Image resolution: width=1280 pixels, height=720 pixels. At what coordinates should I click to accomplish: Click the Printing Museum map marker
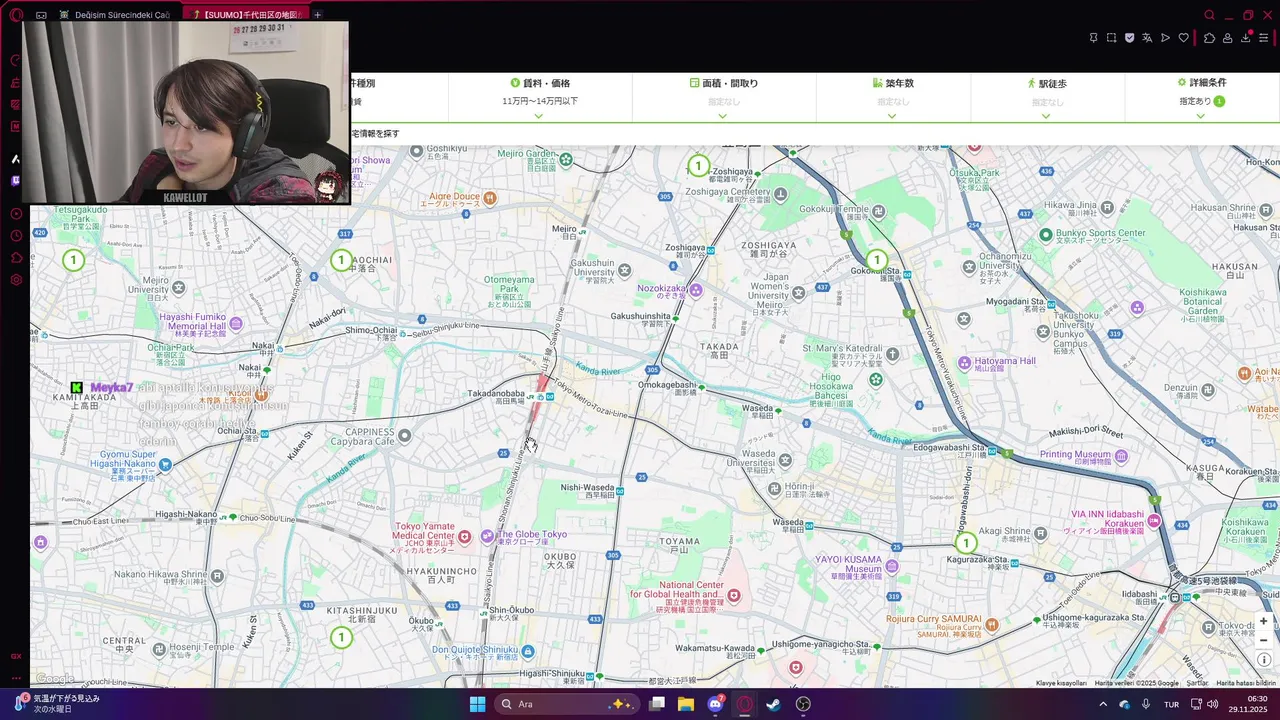pyautogui.click(x=1121, y=456)
